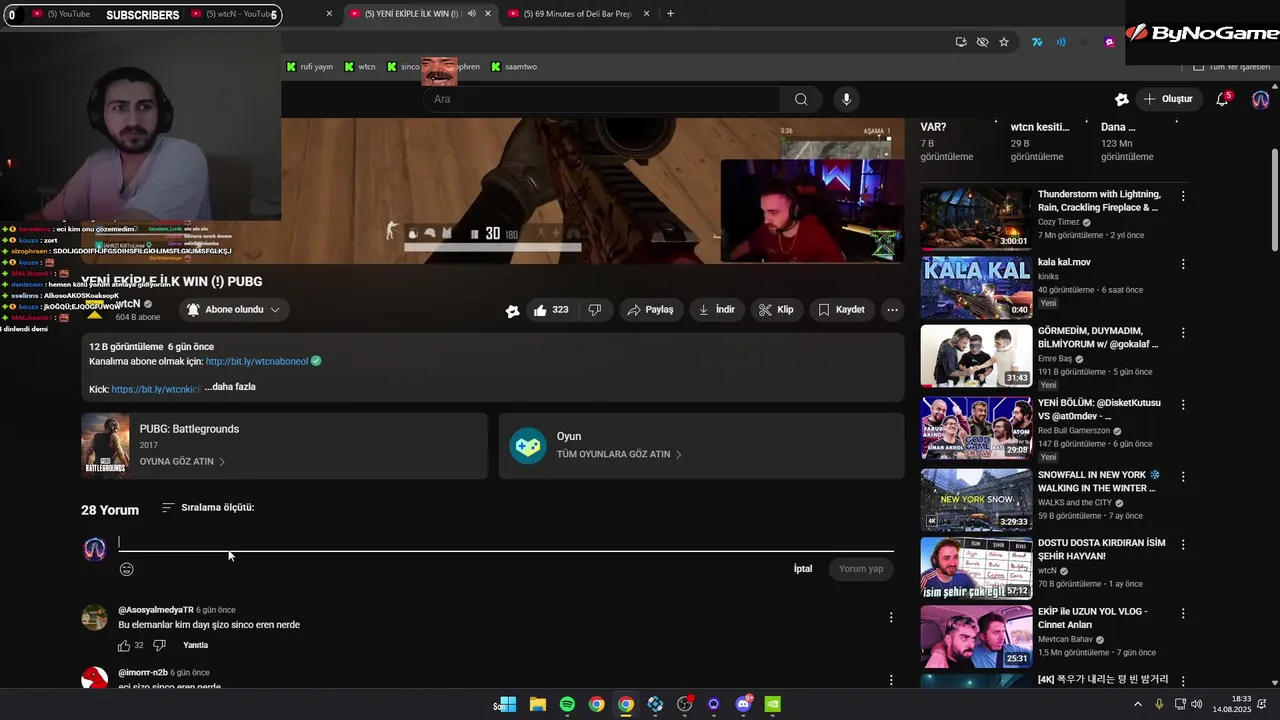Open DOSTU DOSTA KIRDIRAN İSİM ŞEHİR thumbnail
Image resolution: width=1280 pixels, height=720 pixels.
tap(976, 568)
